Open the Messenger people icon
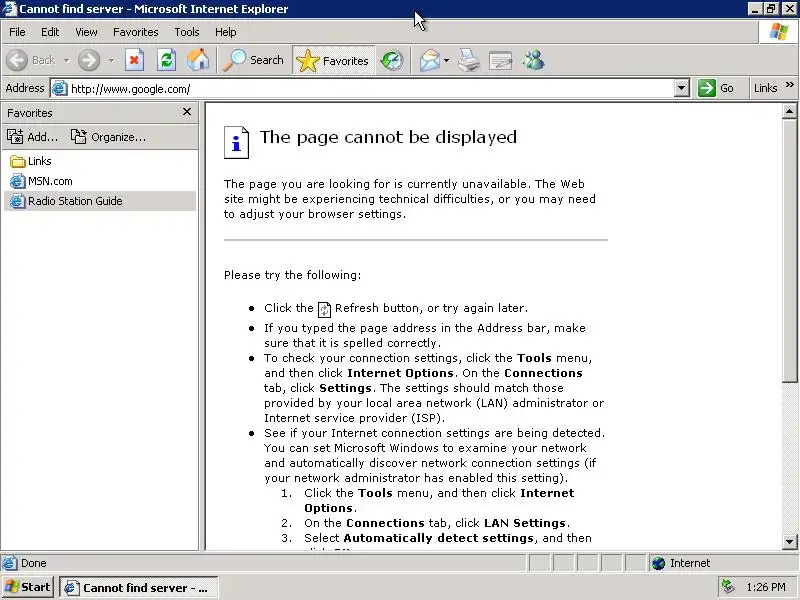The image size is (800, 600). point(533,60)
